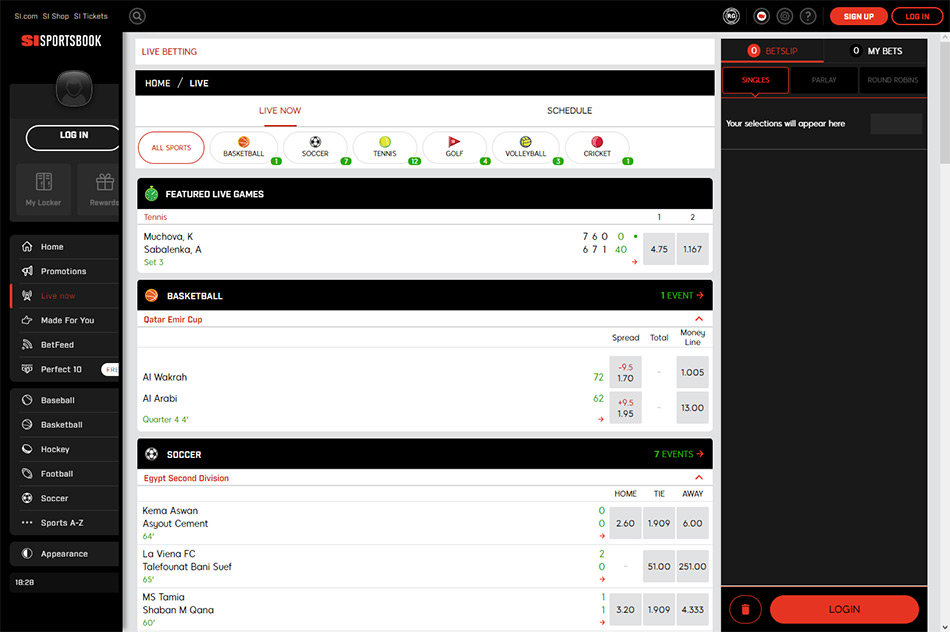Click the SI Sportsbook logo
950x632 pixels.
[x=61, y=41]
